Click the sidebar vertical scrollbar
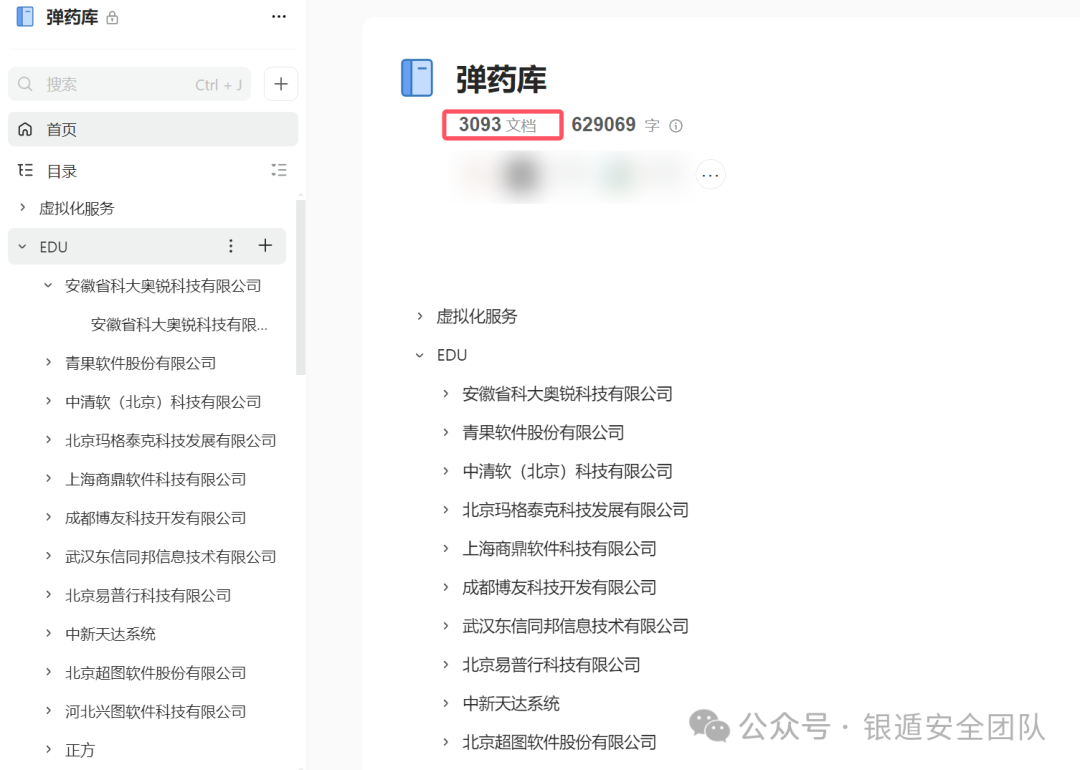1080x770 pixels. [x=300, y=287]
